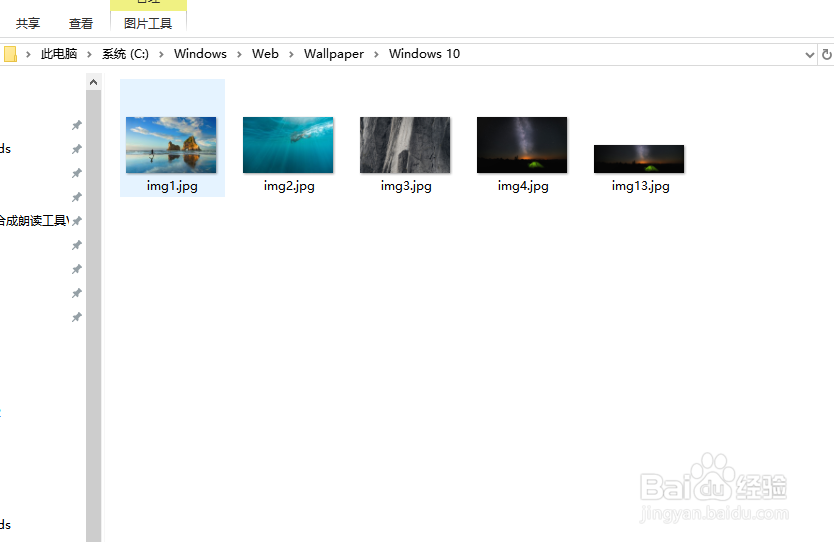Select the img4.jpg night sky thumbnail
The image size is (834, 542).
(522, 145)
